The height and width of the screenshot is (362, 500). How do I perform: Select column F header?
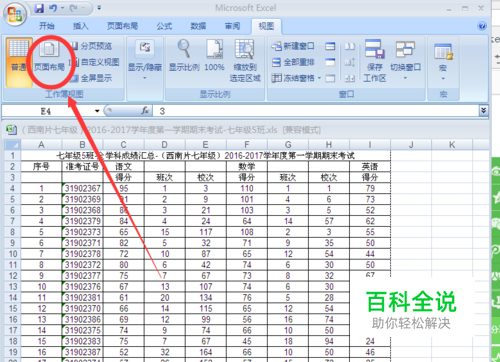click(247, 145)
